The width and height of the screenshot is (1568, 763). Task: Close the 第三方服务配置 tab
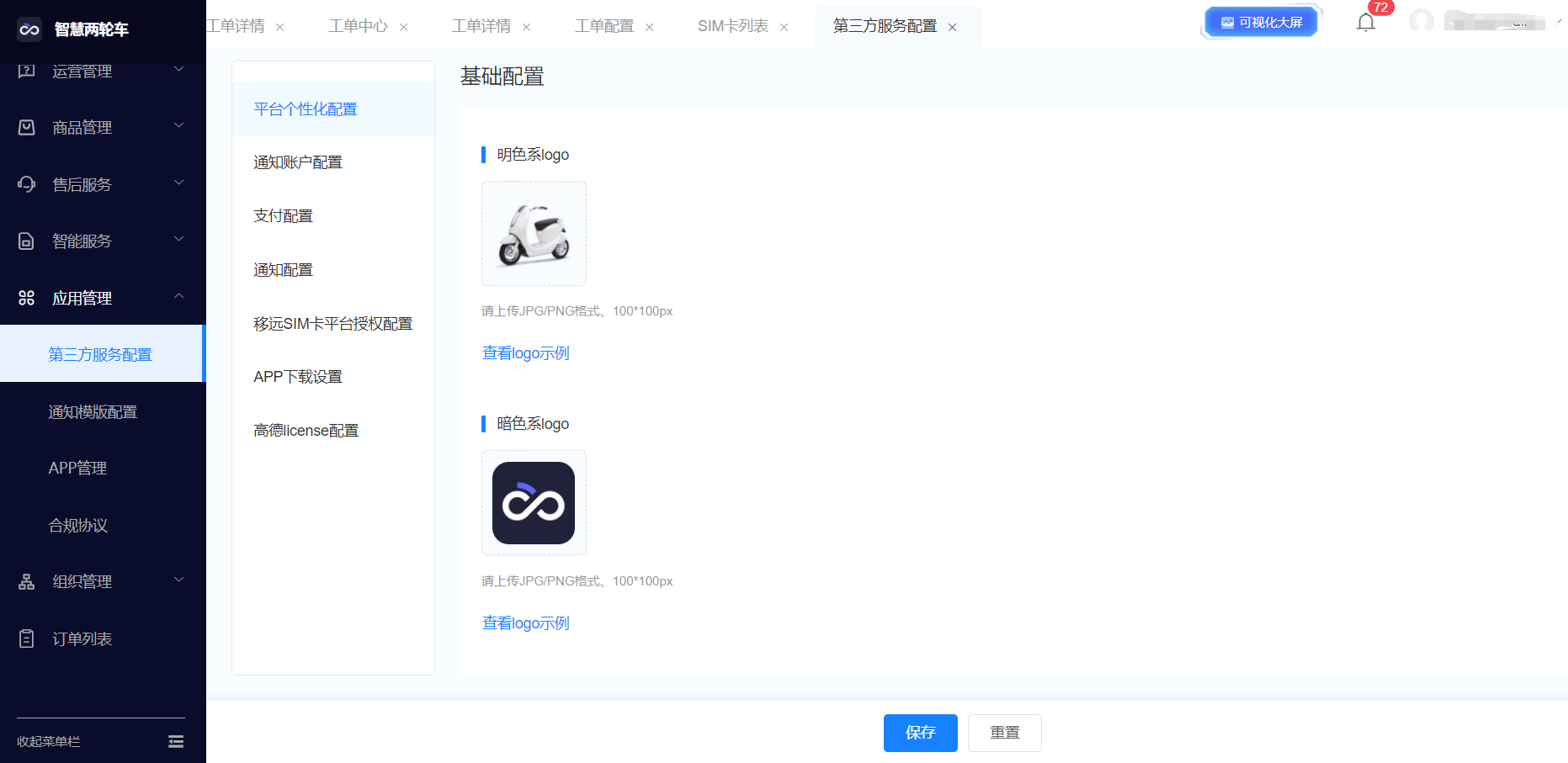click(952, 28)
